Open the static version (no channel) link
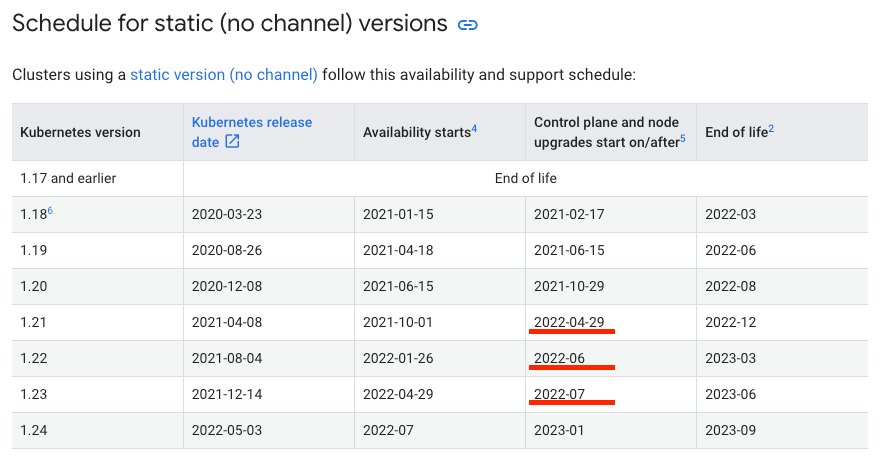 pyautogui.click(x=224, y=75)
